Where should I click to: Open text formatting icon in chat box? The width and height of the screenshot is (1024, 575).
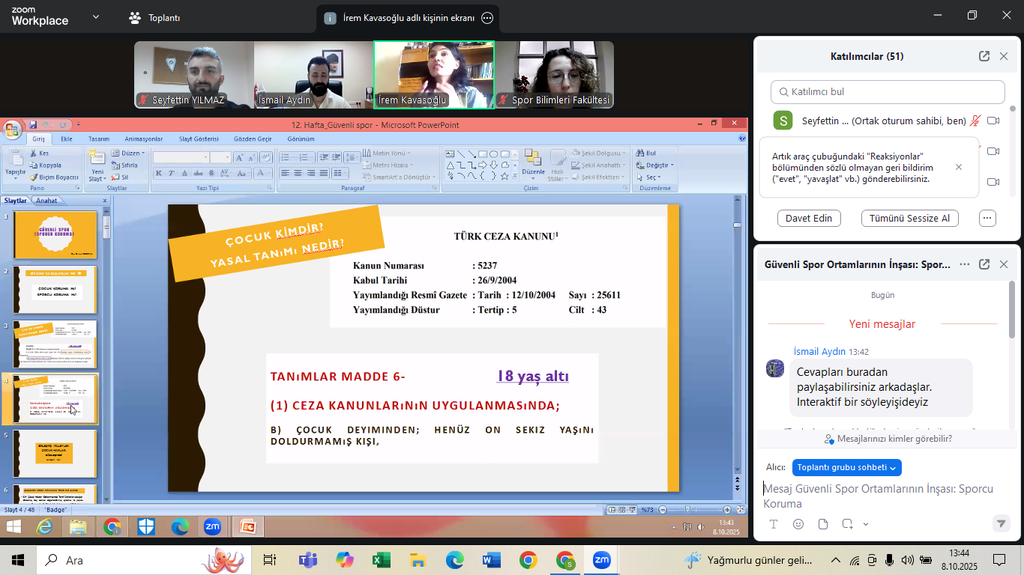tap(773, 524)
